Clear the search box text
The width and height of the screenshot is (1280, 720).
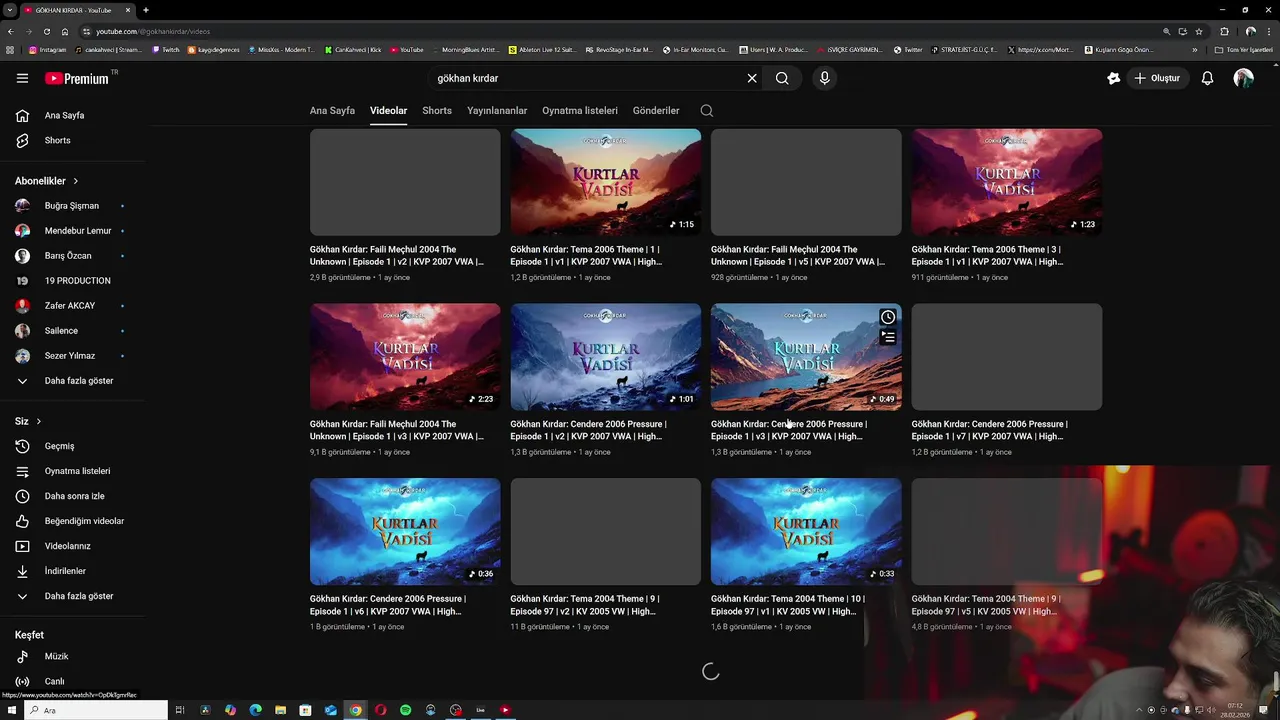(752, 78)
